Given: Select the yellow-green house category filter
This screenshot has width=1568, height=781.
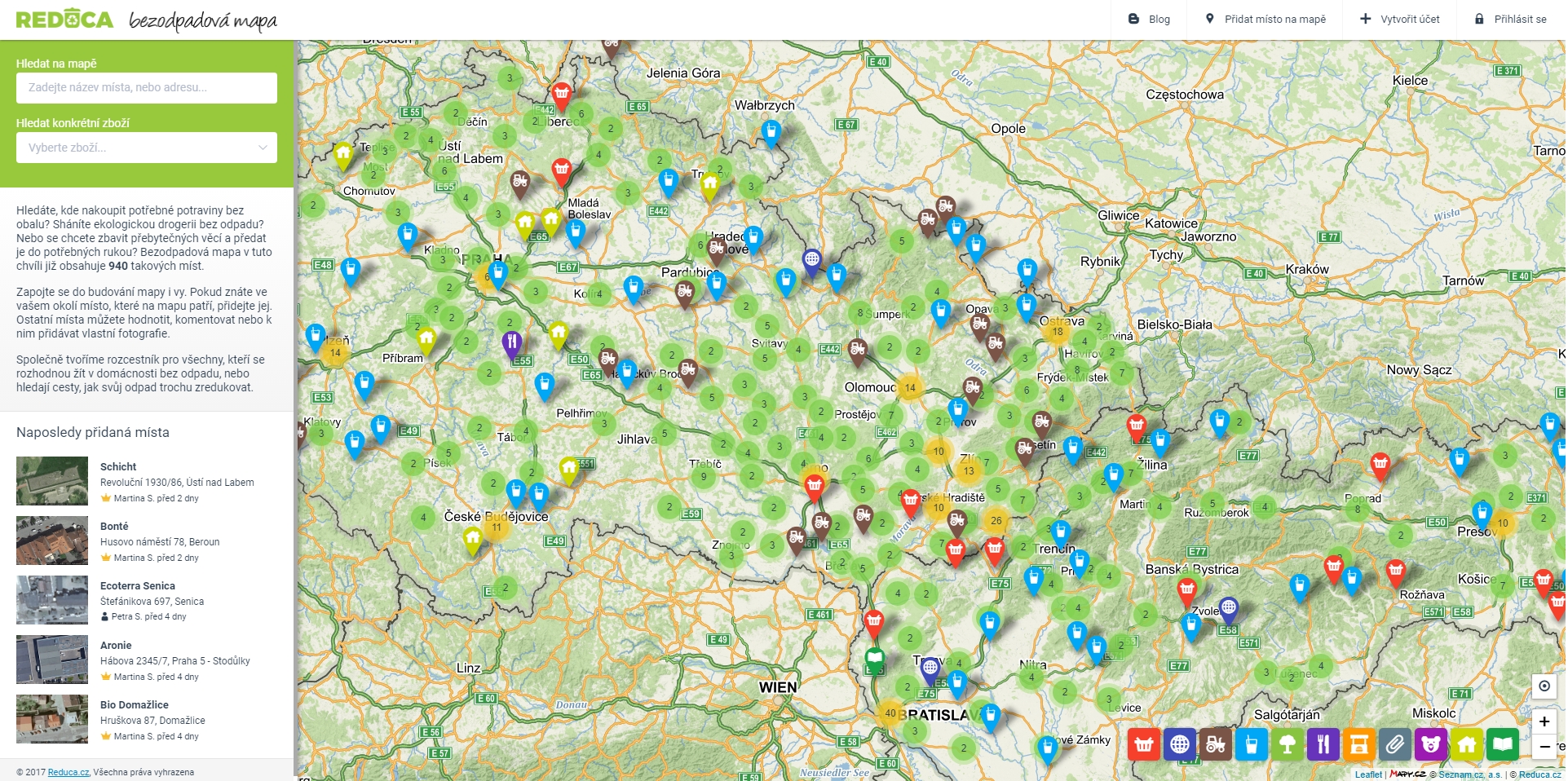Looking at the screenshot, I should coord(1467,743).
